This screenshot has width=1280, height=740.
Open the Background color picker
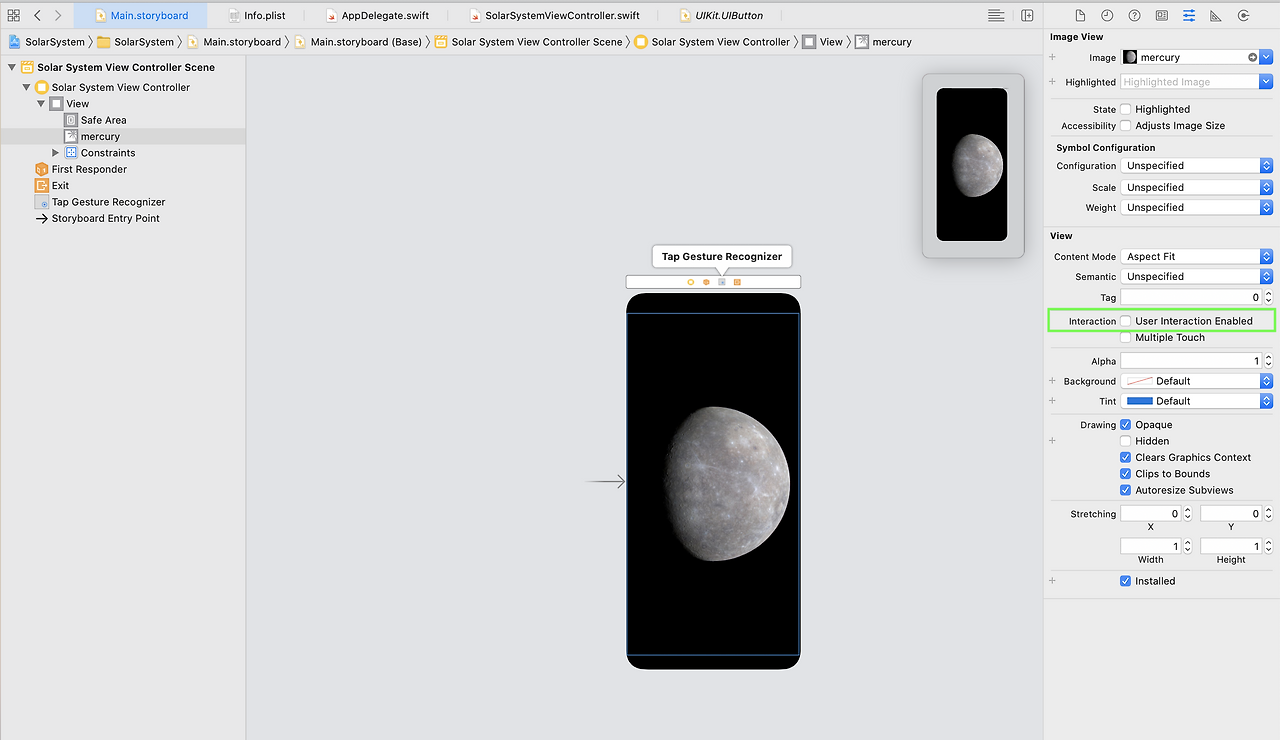(1197, 381)
